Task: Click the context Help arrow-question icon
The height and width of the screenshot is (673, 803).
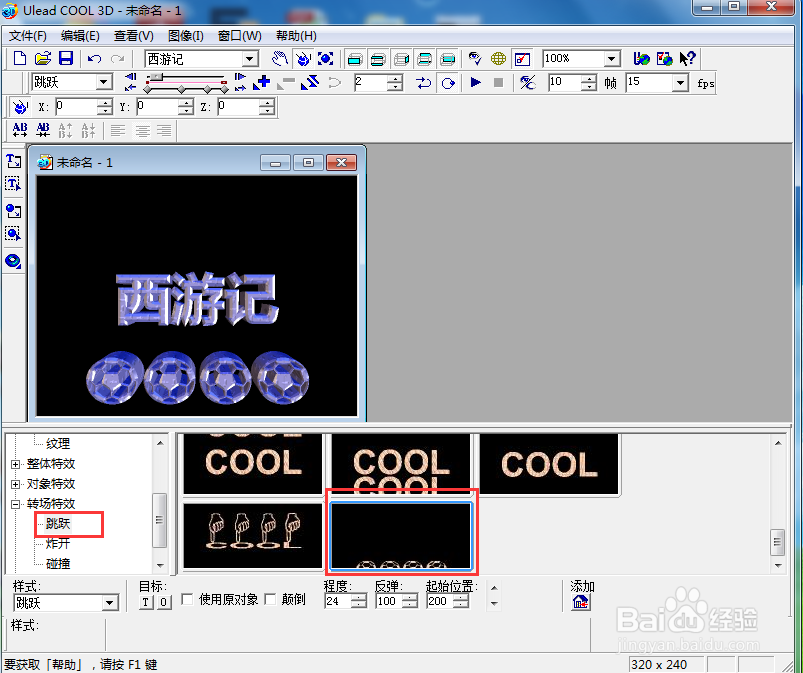Action: (x=687, y=58)
